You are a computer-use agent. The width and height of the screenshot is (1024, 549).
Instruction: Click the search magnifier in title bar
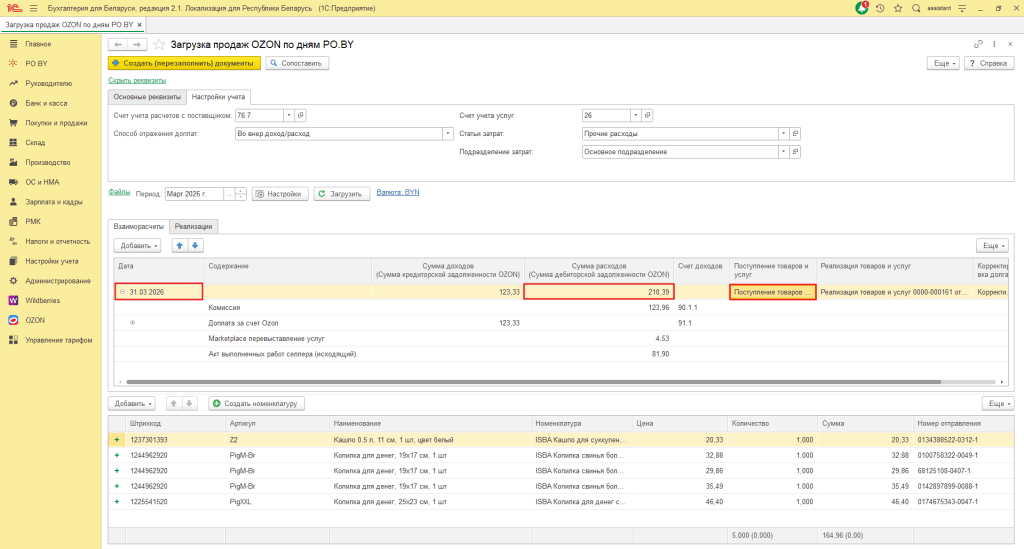[916, 8]
